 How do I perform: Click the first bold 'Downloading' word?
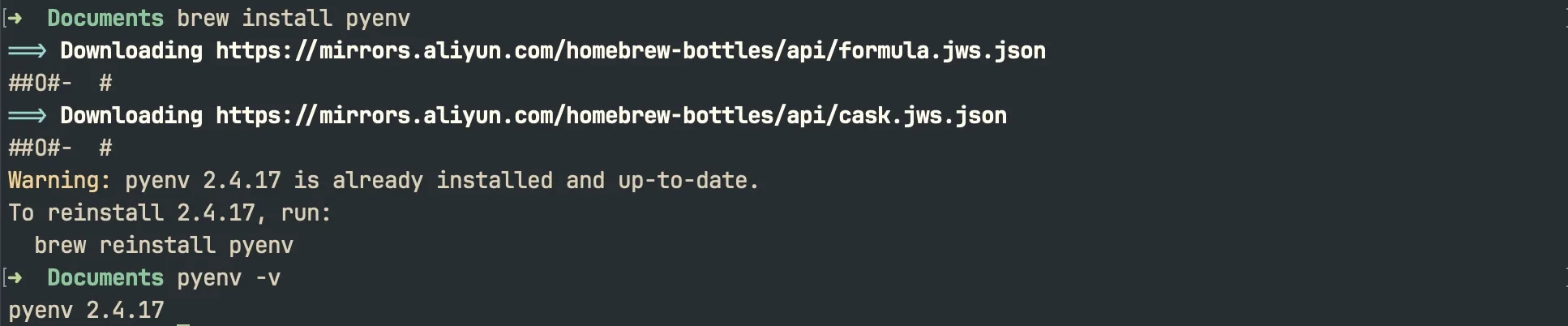(x=131, y=50)
